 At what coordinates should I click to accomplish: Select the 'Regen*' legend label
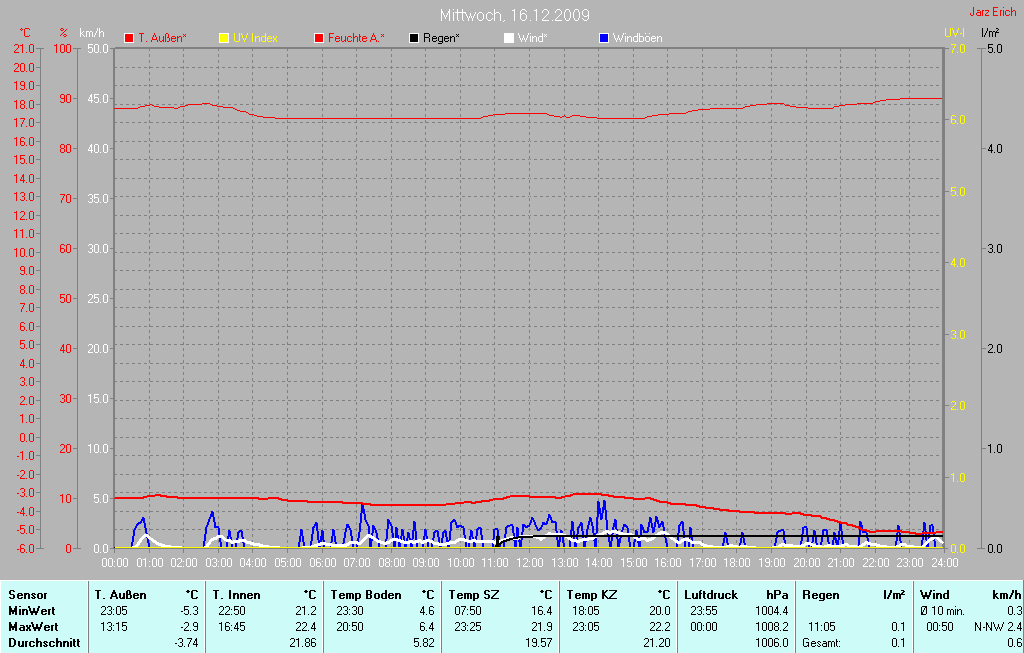point(441,38)
